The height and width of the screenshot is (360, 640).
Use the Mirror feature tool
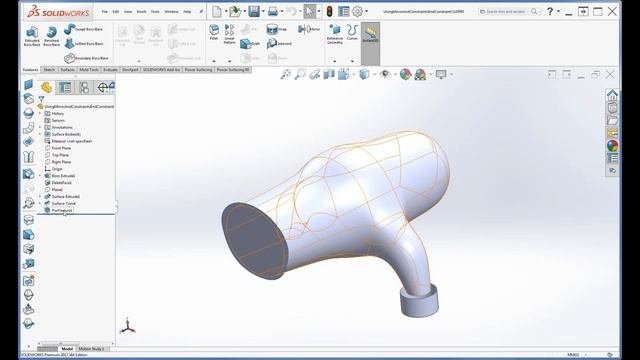tap(309, 29)
